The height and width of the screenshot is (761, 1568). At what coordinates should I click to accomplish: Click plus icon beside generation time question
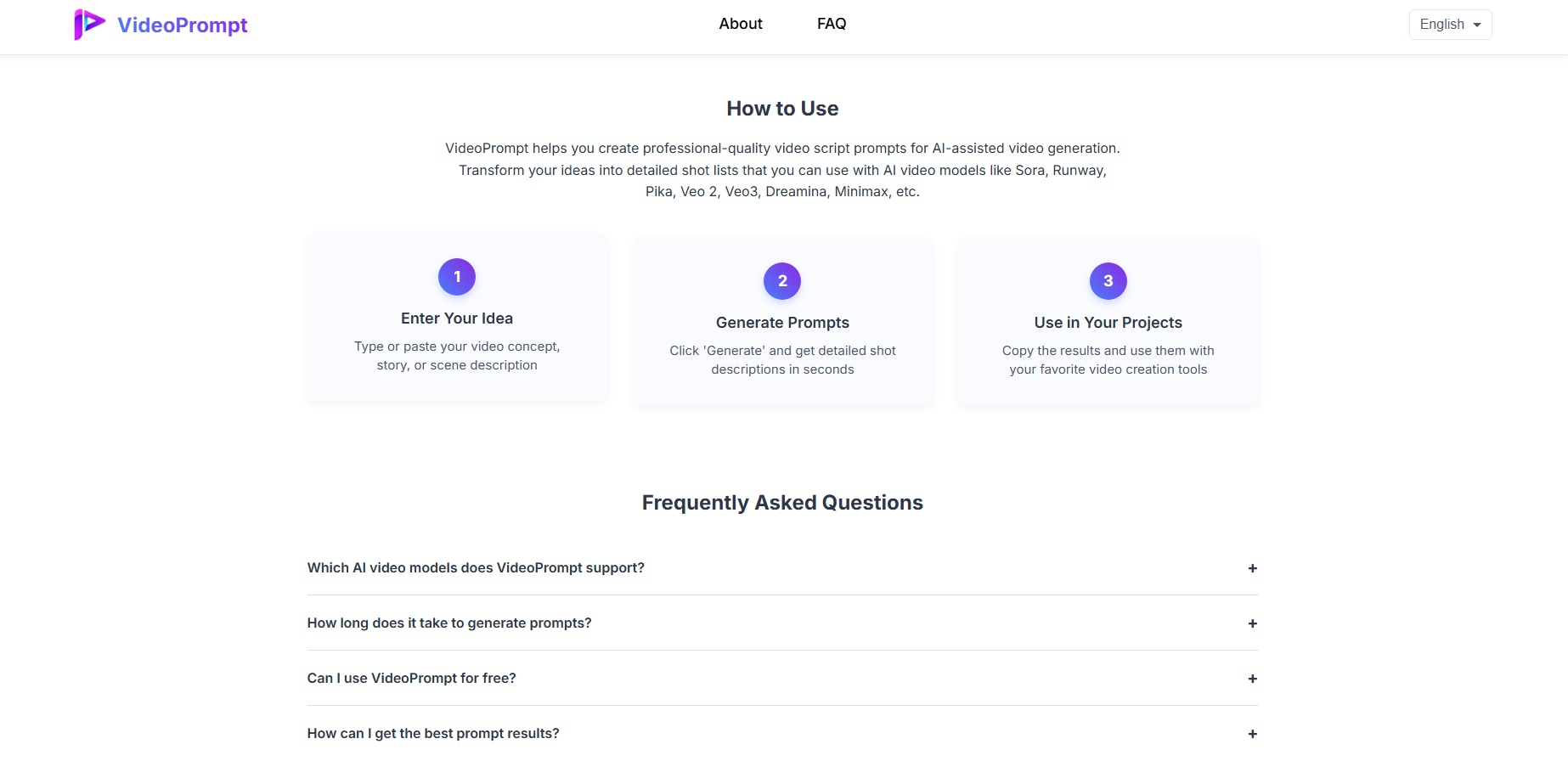click(1252, 623)
